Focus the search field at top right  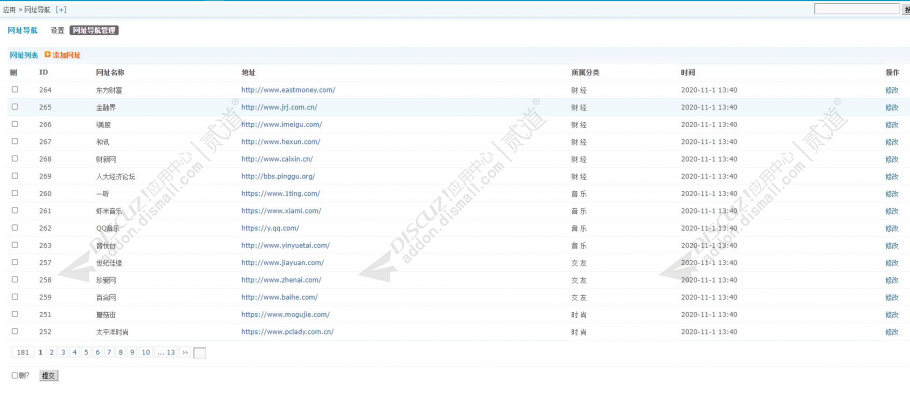point(856,9)
